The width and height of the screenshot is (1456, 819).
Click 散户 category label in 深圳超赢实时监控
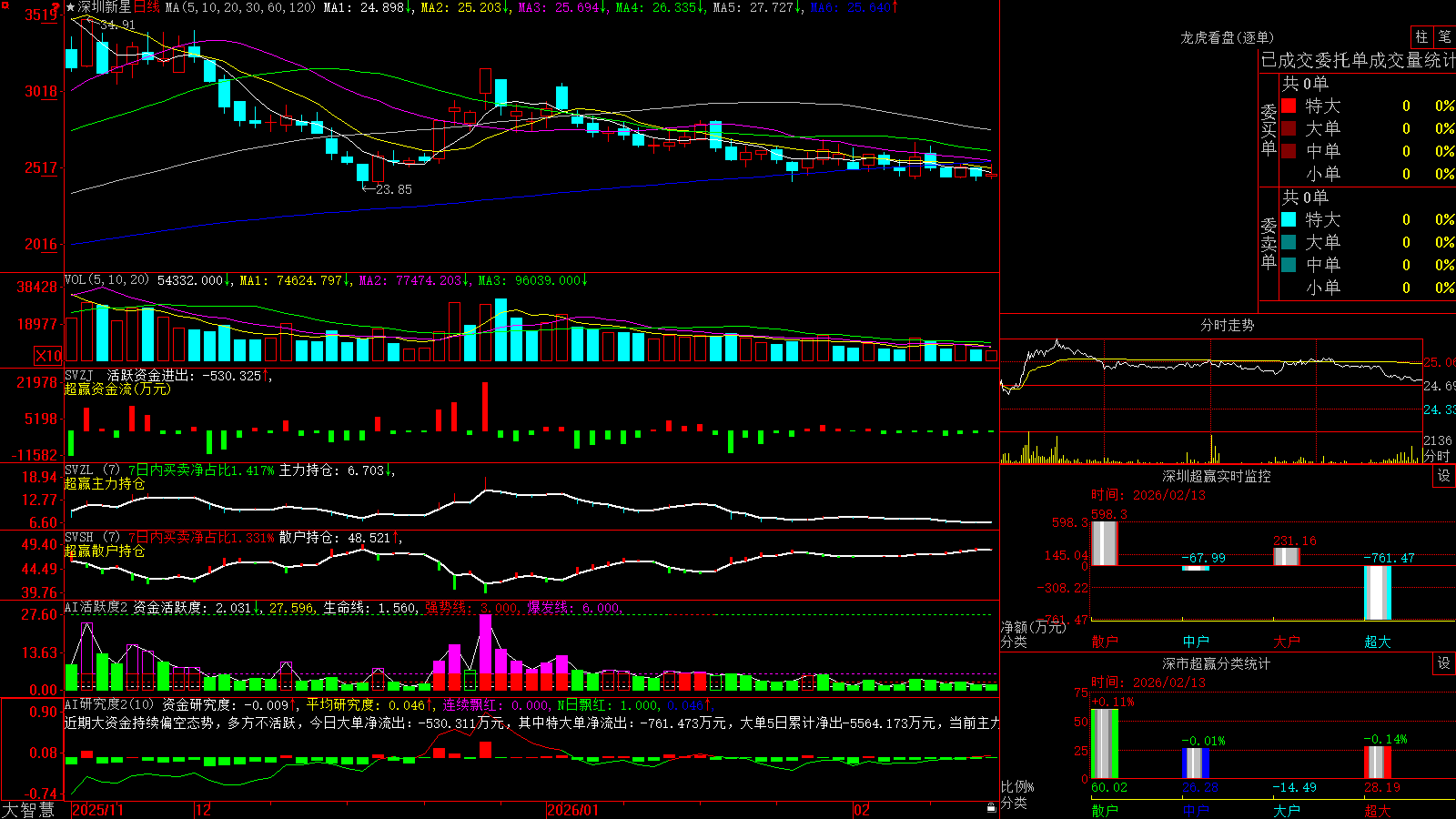(1104, 642)
